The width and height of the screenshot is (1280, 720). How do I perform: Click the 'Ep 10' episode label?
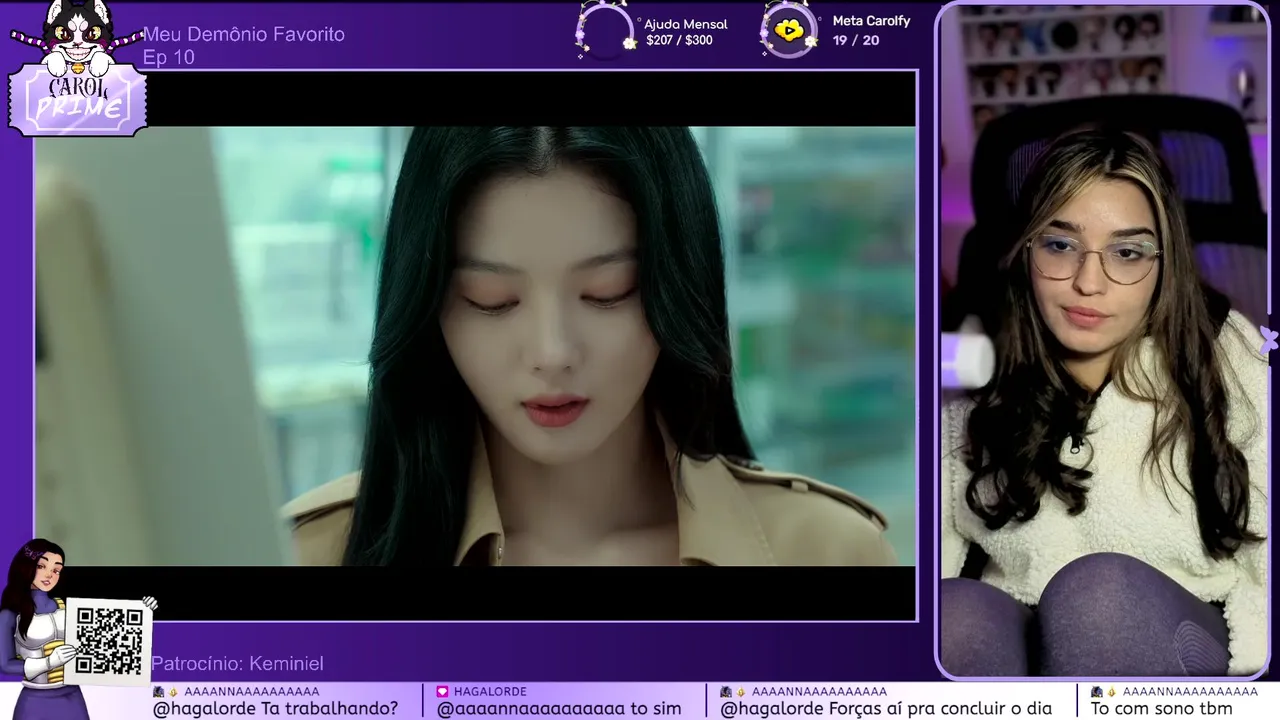(x=169, y=58)
